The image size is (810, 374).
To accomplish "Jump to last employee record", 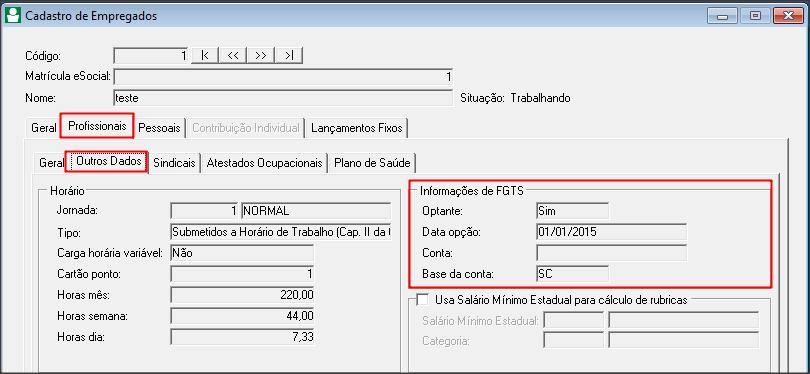I will point(288,55).
